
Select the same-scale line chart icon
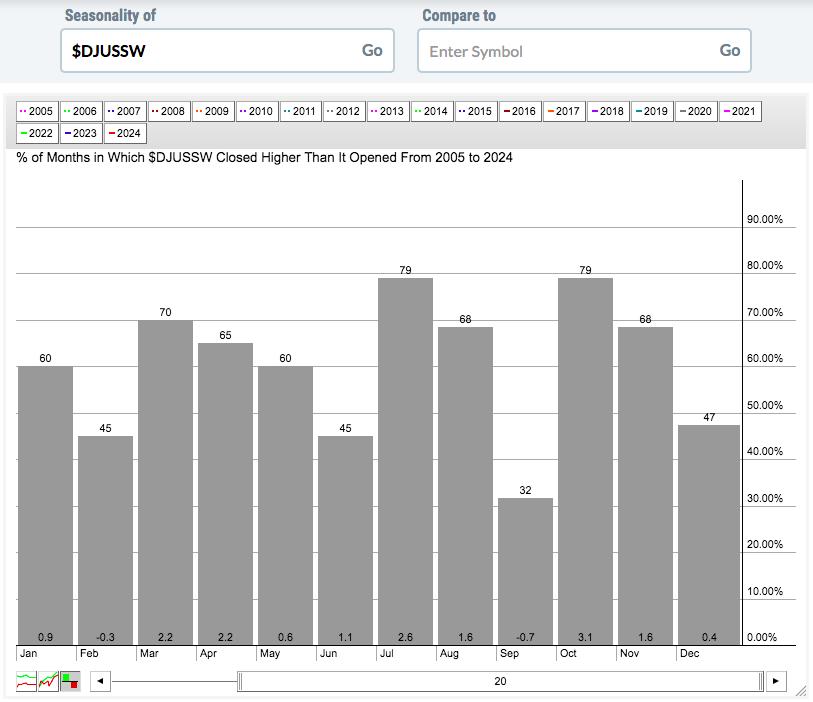point(48,682)
